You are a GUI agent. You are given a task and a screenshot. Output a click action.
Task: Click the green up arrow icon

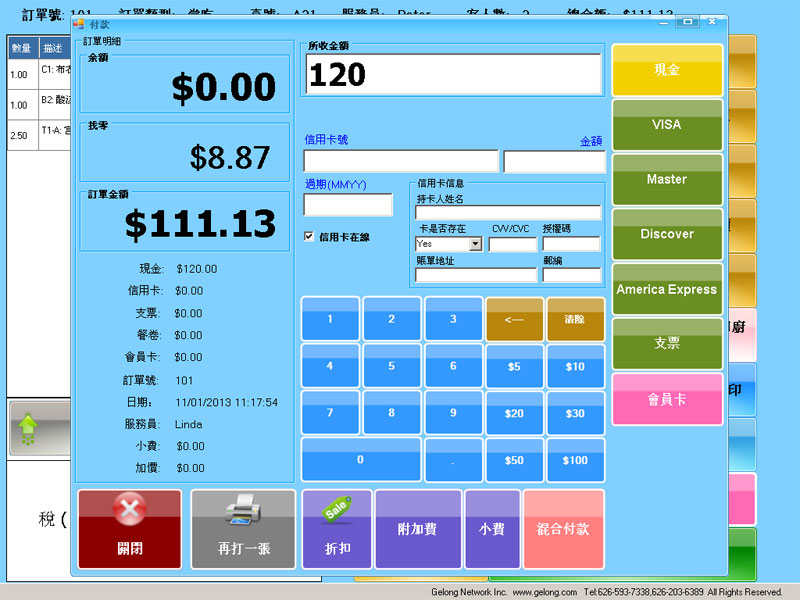[28, 430]
